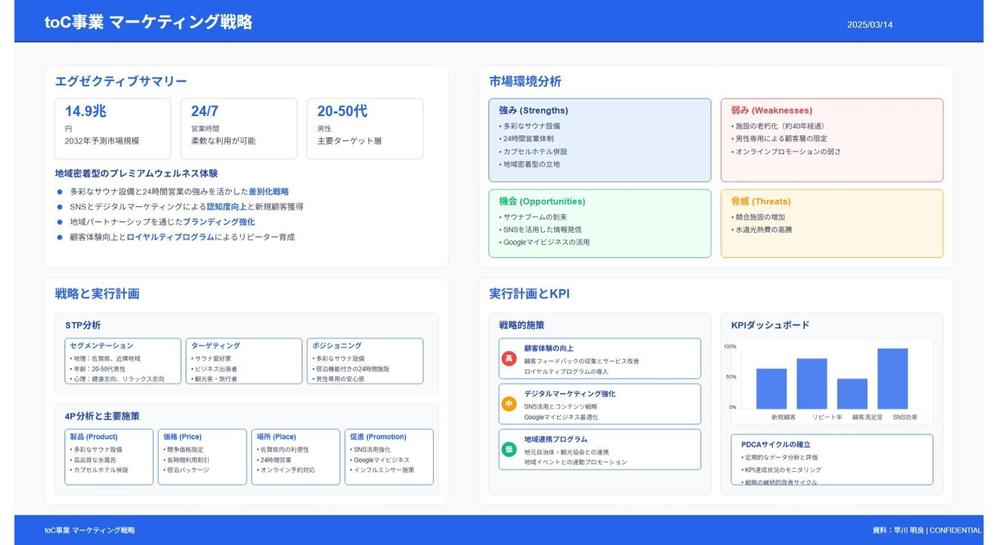This screenshot has height=545, width=998.
Task: Click the footer 資料：早川 明良 | CONFIDENTIAL text
Action: pos(927,530)
